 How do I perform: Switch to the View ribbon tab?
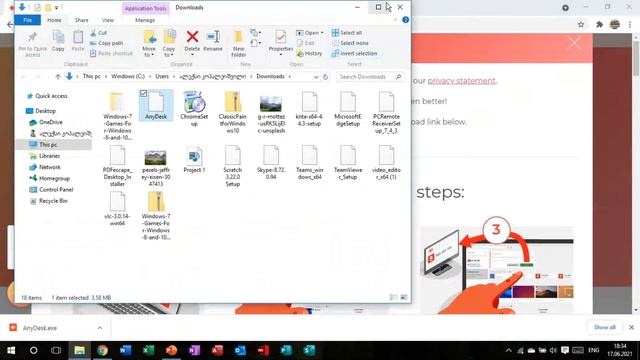pos(108,20)
